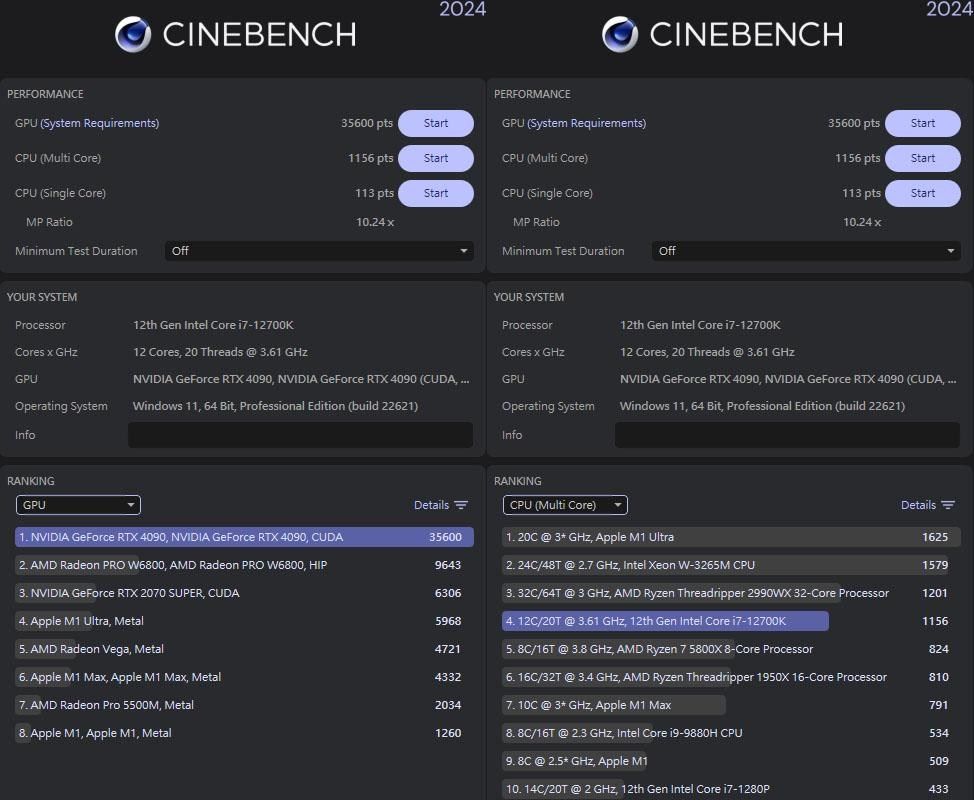Open the filter icon beside Details in GPU ranking
The image size is (974, 800).
click(x=462, y=505)
